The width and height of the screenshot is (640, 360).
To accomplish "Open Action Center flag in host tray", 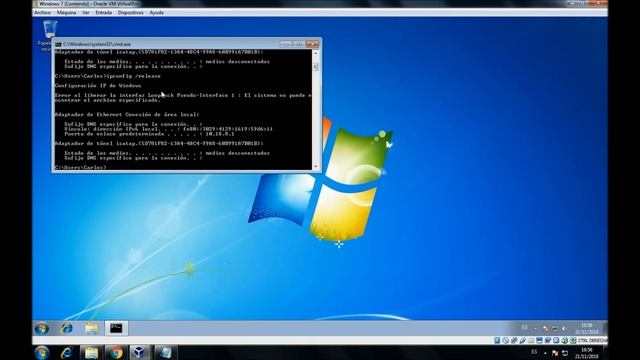I will tap(555, 353).
